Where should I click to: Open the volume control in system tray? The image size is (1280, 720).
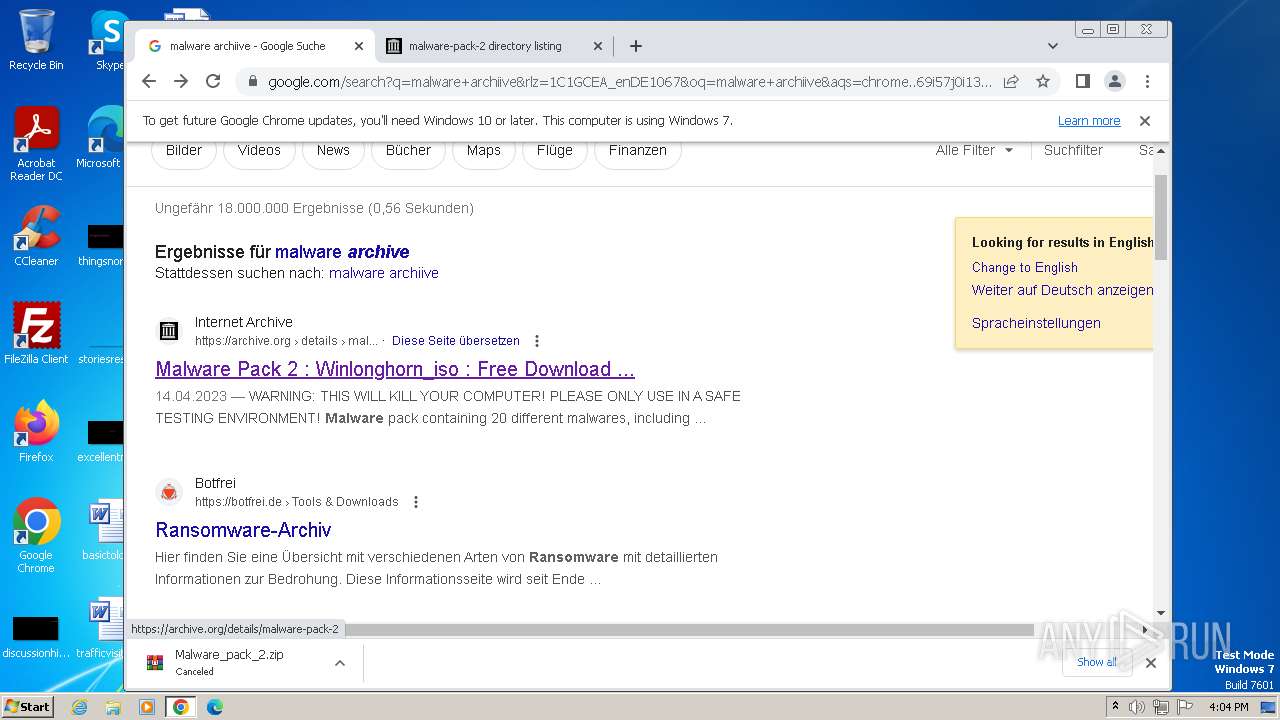[1137, 707]
